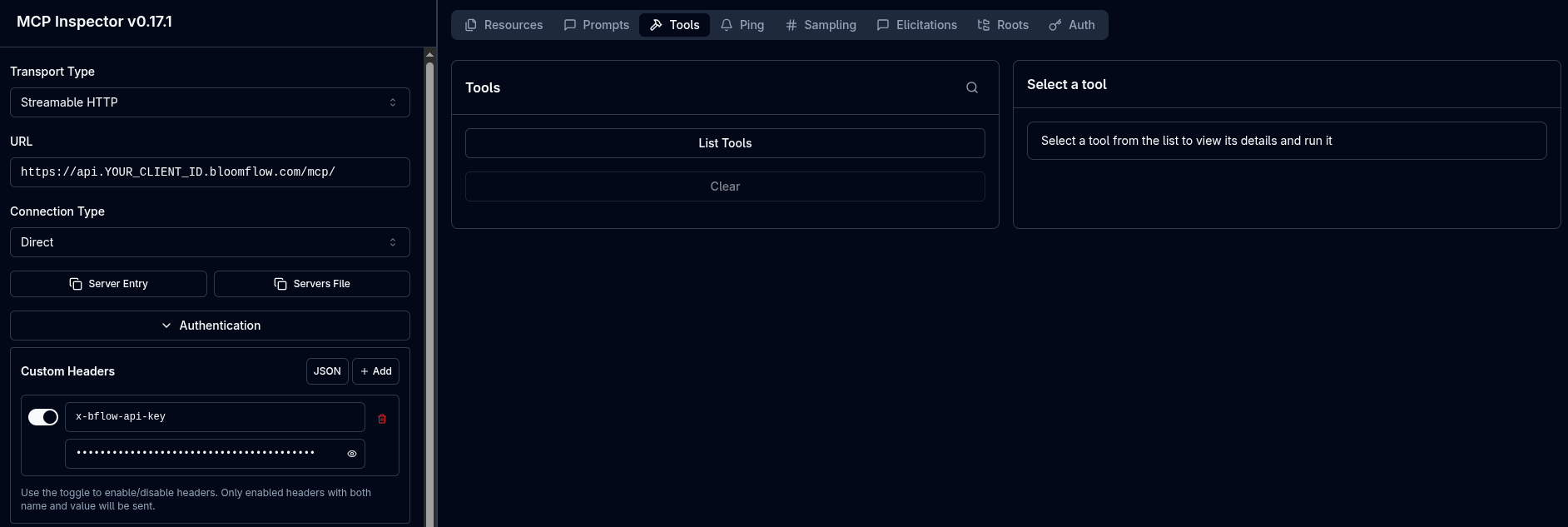Open the Transport Type dropdown
This screenshot has height=527, width=1568.
(210, 102)
